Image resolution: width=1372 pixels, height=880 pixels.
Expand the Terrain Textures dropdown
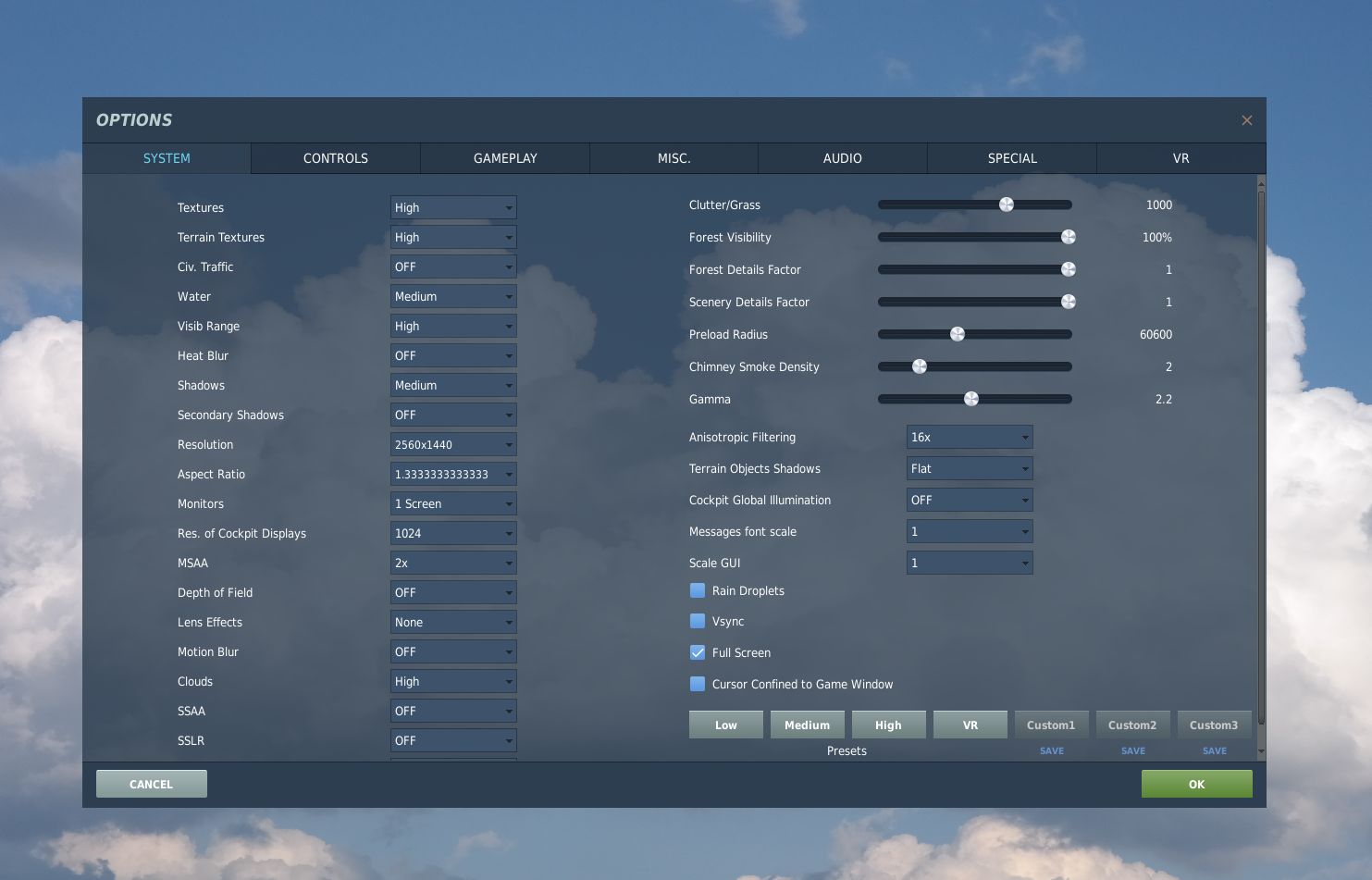click(453, 237)
